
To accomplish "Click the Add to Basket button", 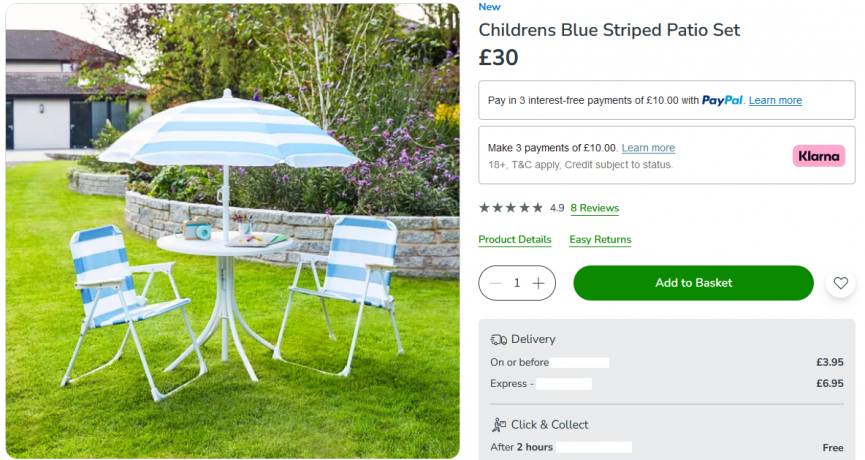I will (x=693, y=283).
